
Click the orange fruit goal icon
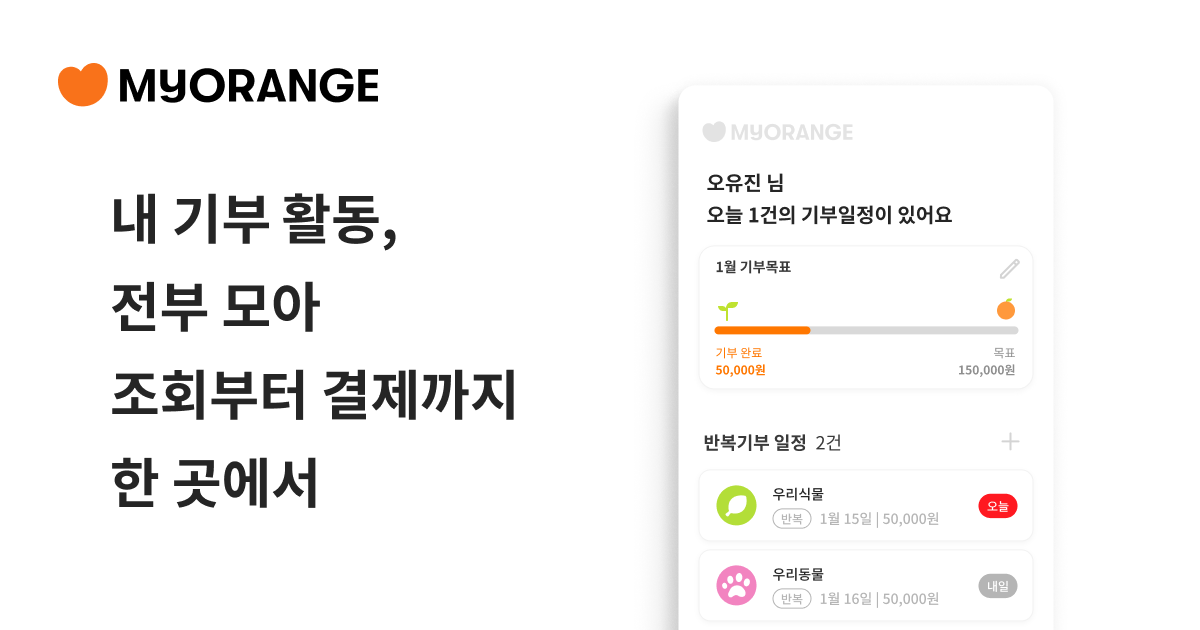click(1005, 309)
